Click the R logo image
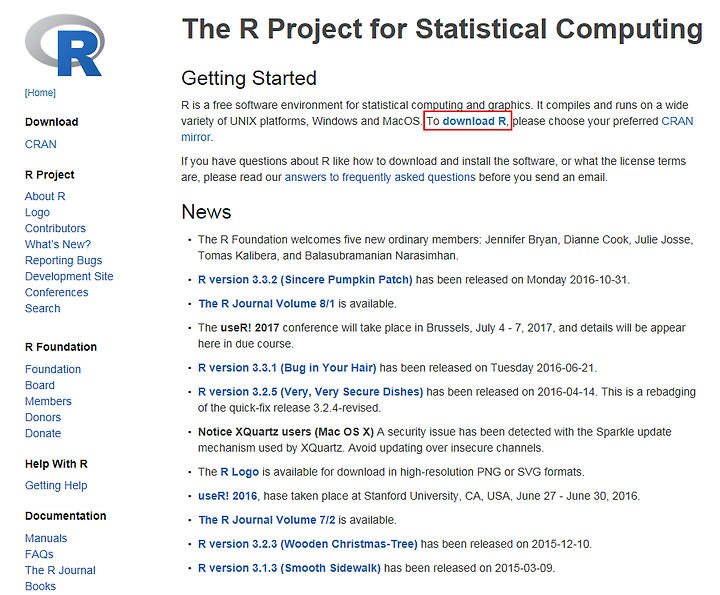This screenshot has height=595, width=720. pos(64,45)
